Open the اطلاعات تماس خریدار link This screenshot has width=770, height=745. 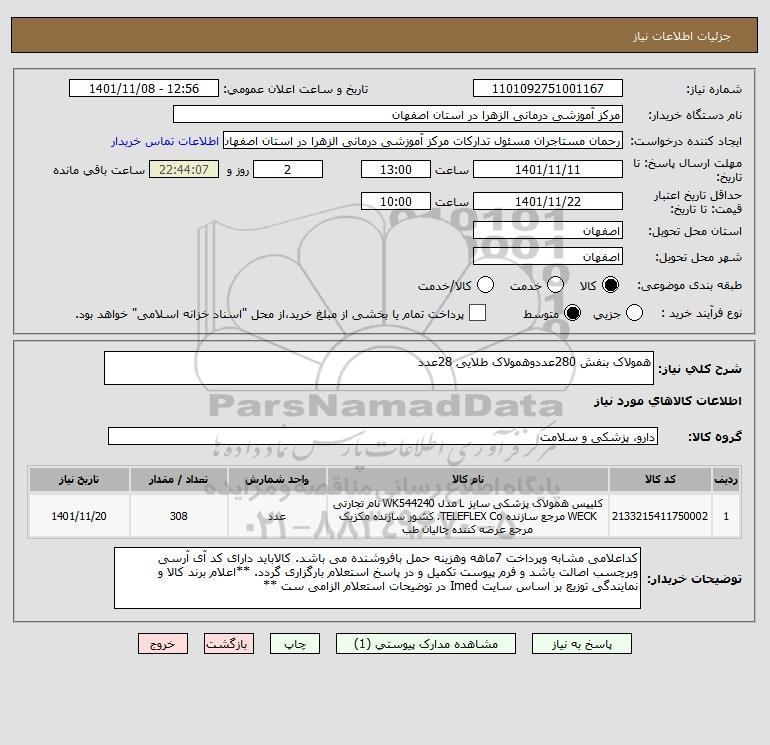pos(165,141)
